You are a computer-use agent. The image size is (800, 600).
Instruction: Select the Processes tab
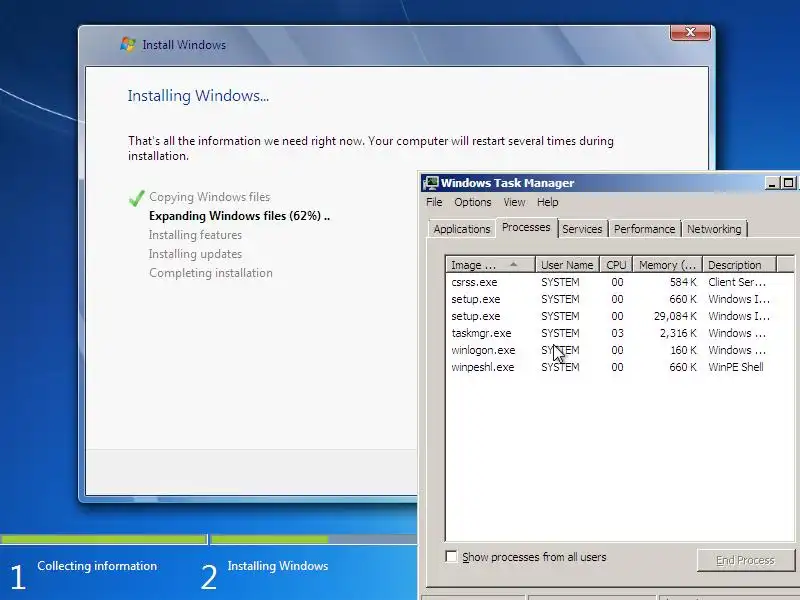526,227
